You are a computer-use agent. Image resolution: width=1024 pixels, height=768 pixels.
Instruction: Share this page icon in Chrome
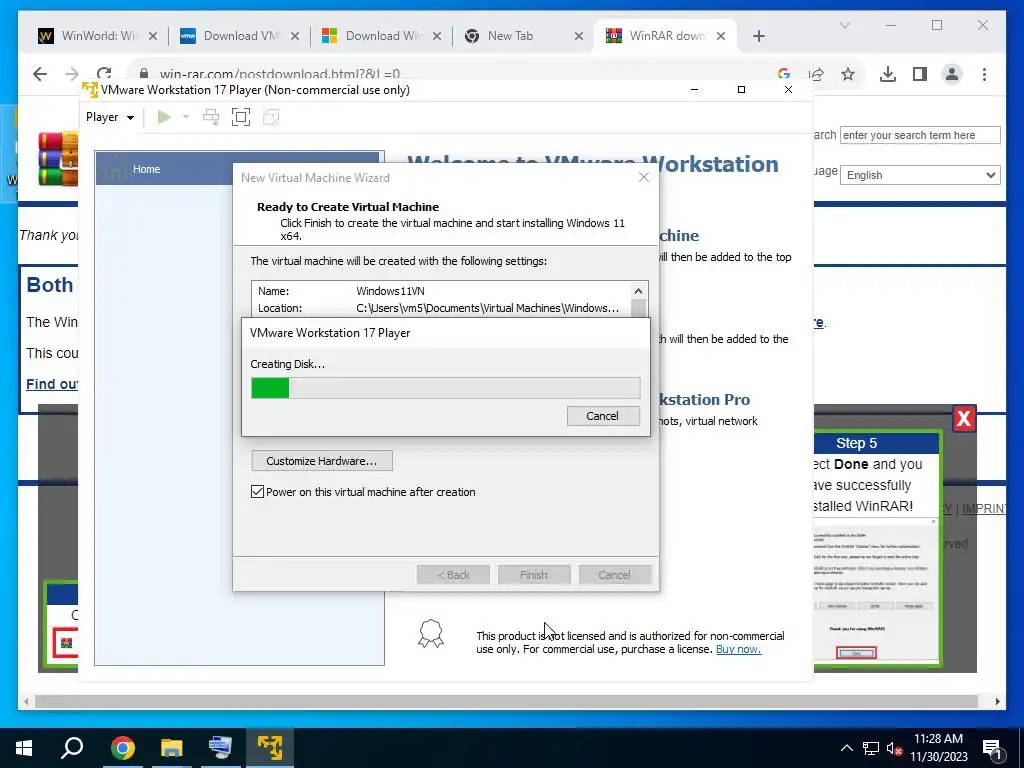(x=816, y=74)
